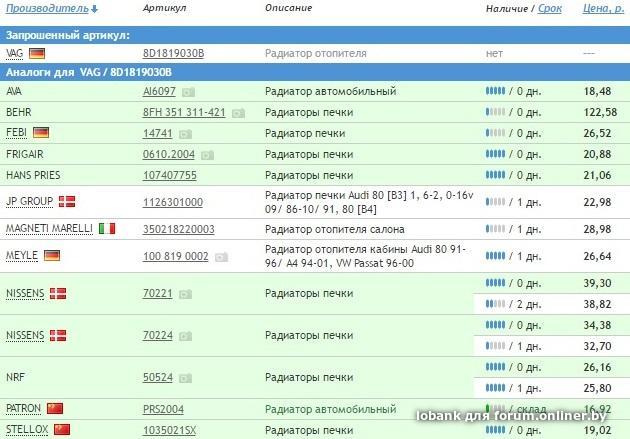Open JP GROUP article 1126301000
Viewport: 630px width, 439px height.
coord(173,202)
